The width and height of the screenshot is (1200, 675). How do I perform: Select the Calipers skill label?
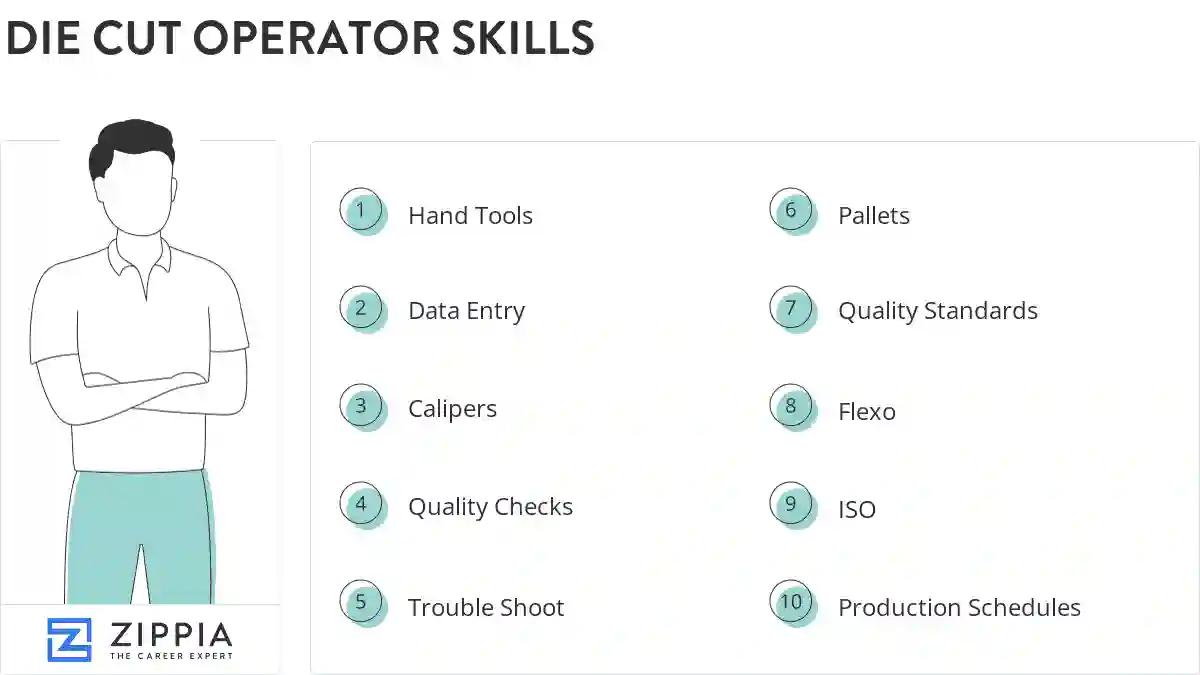[x=452, y=409]
